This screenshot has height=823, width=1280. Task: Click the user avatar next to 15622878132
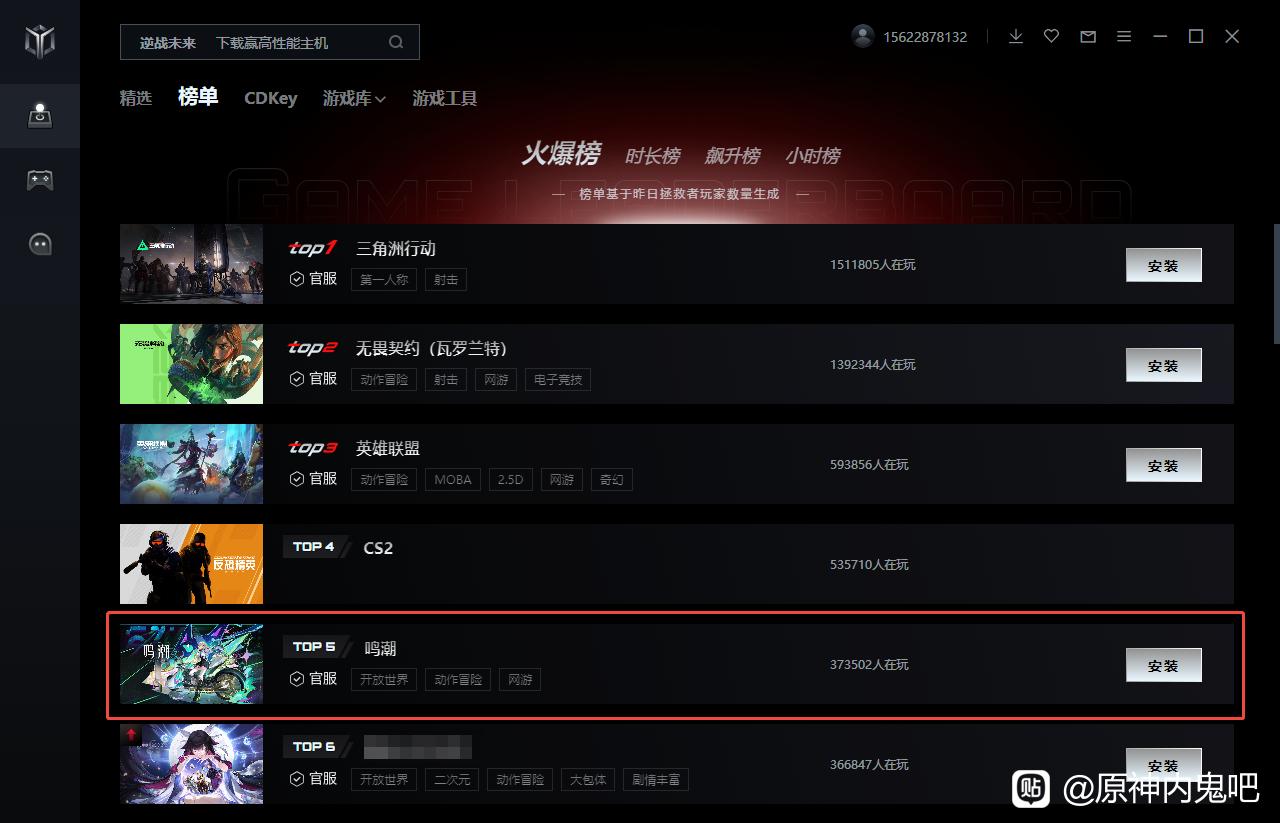(863, 36)
